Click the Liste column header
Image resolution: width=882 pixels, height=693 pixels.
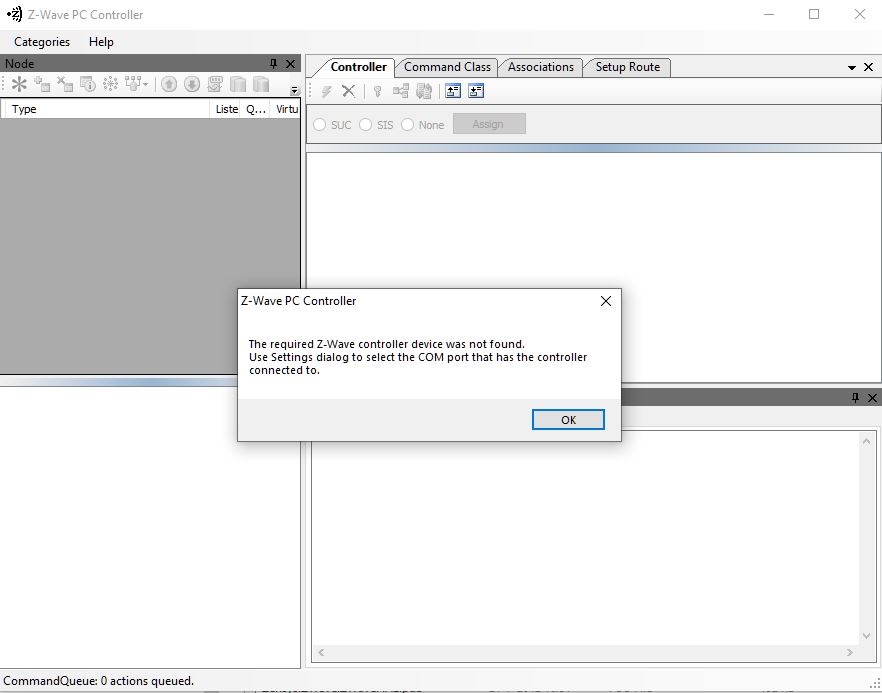tap(227, 109)
